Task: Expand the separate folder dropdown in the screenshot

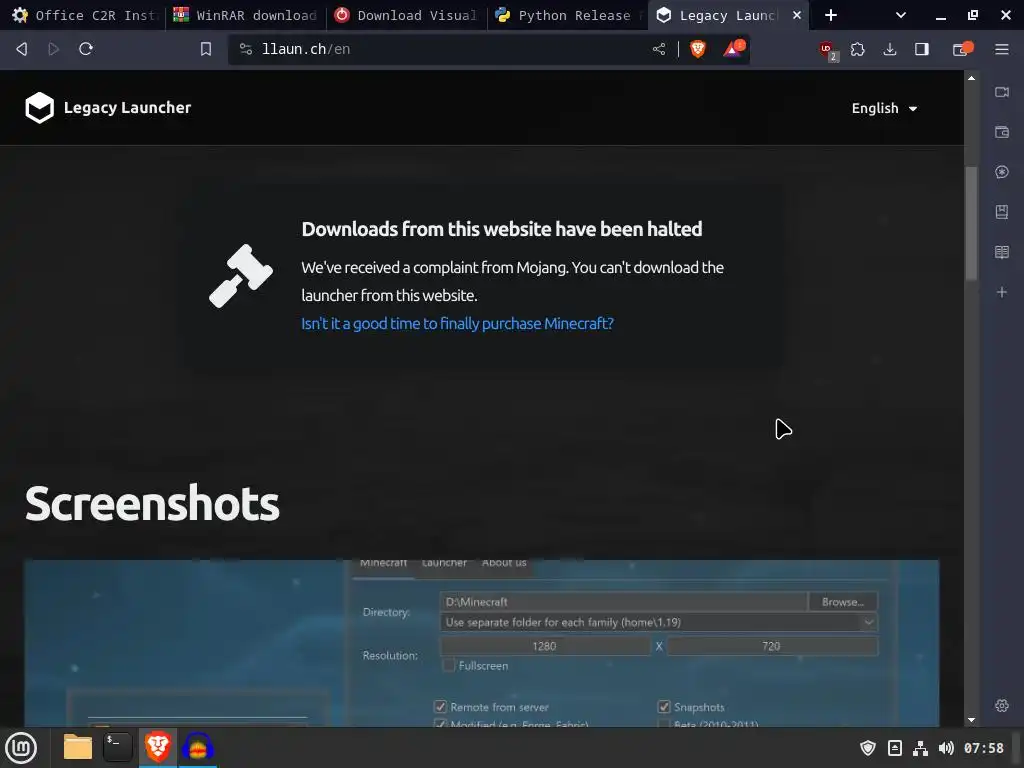Action: coord(659,622)
